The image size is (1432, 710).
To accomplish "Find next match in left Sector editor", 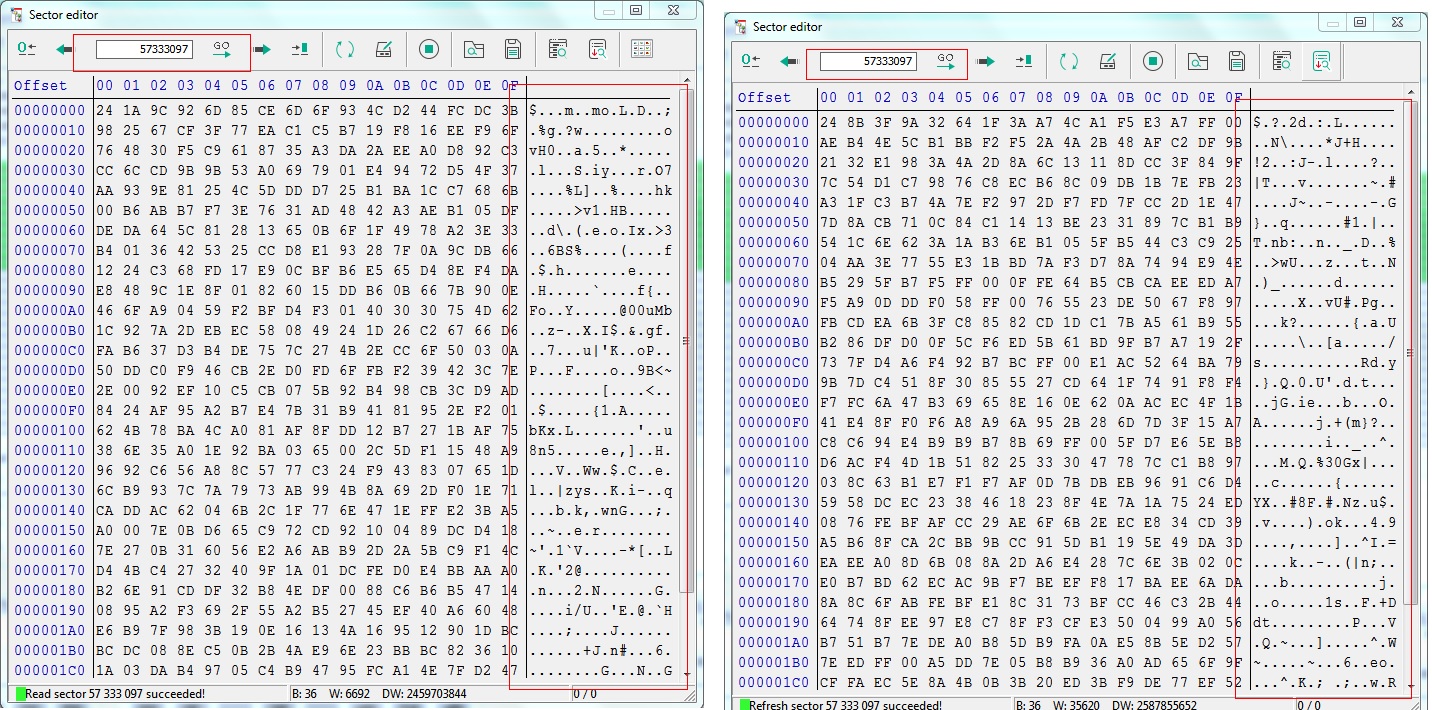I will click(597, 49).
